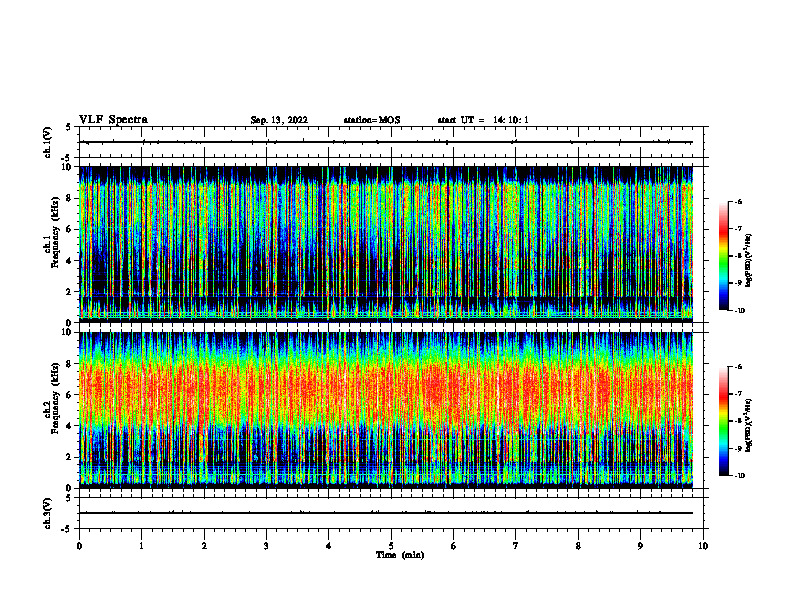The height and width of the screenshot is (612, 792).
Task: Click the "-10" label on ch.1 color bar
Action: point(740,311)
